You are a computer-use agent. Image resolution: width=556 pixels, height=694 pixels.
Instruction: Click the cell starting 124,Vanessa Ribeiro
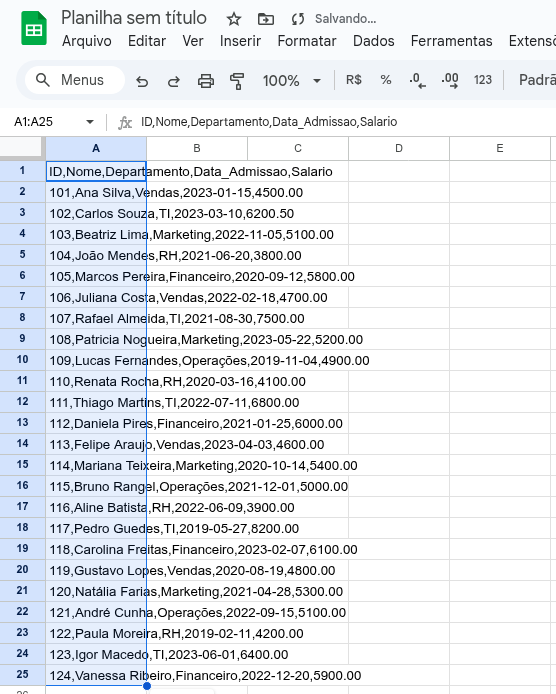click(x=96, y=675)
